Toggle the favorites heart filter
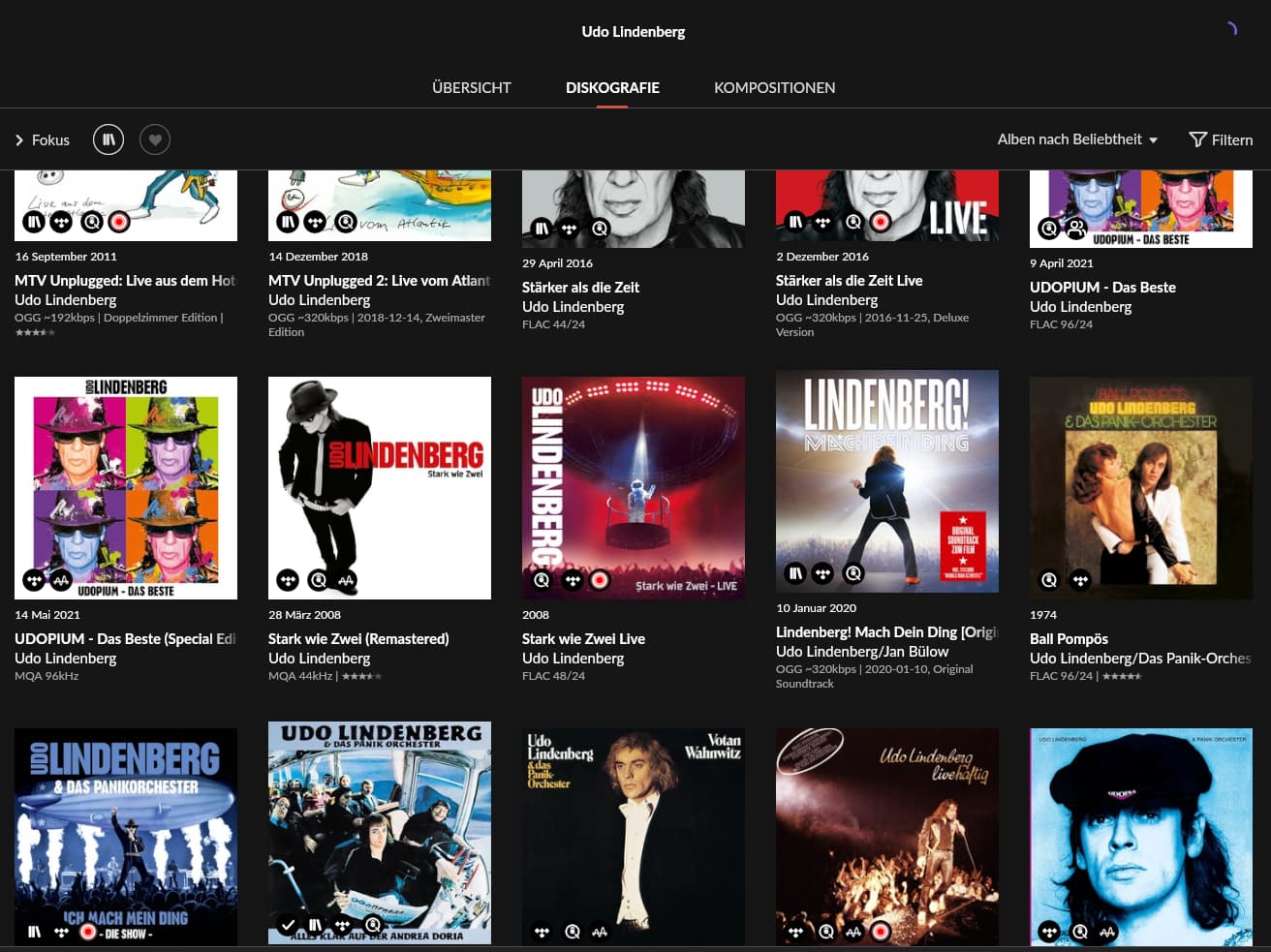This screenshot has height=952, width=1271. pos(155,139)
